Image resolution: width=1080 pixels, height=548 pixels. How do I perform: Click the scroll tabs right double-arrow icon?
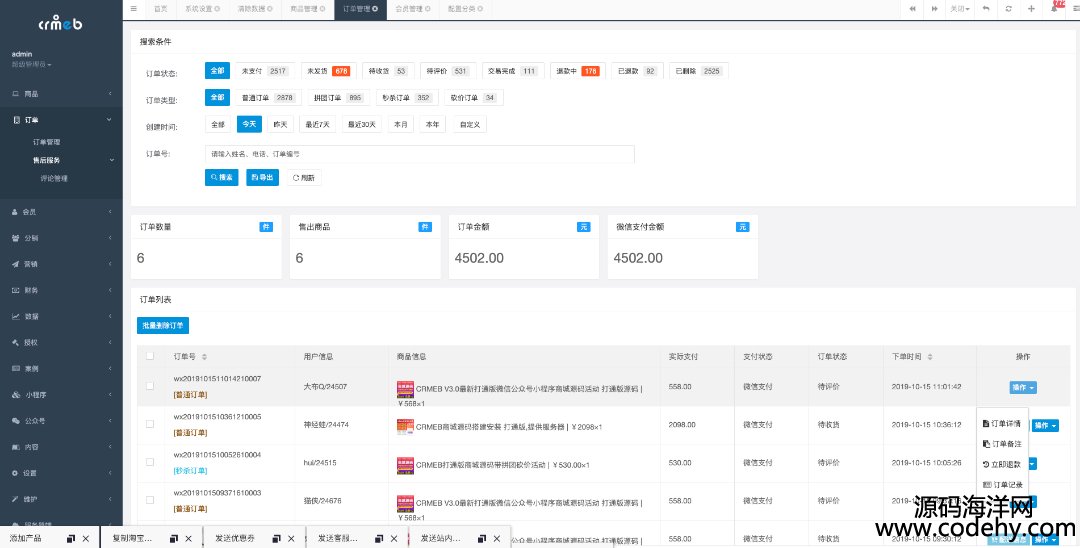935,8
